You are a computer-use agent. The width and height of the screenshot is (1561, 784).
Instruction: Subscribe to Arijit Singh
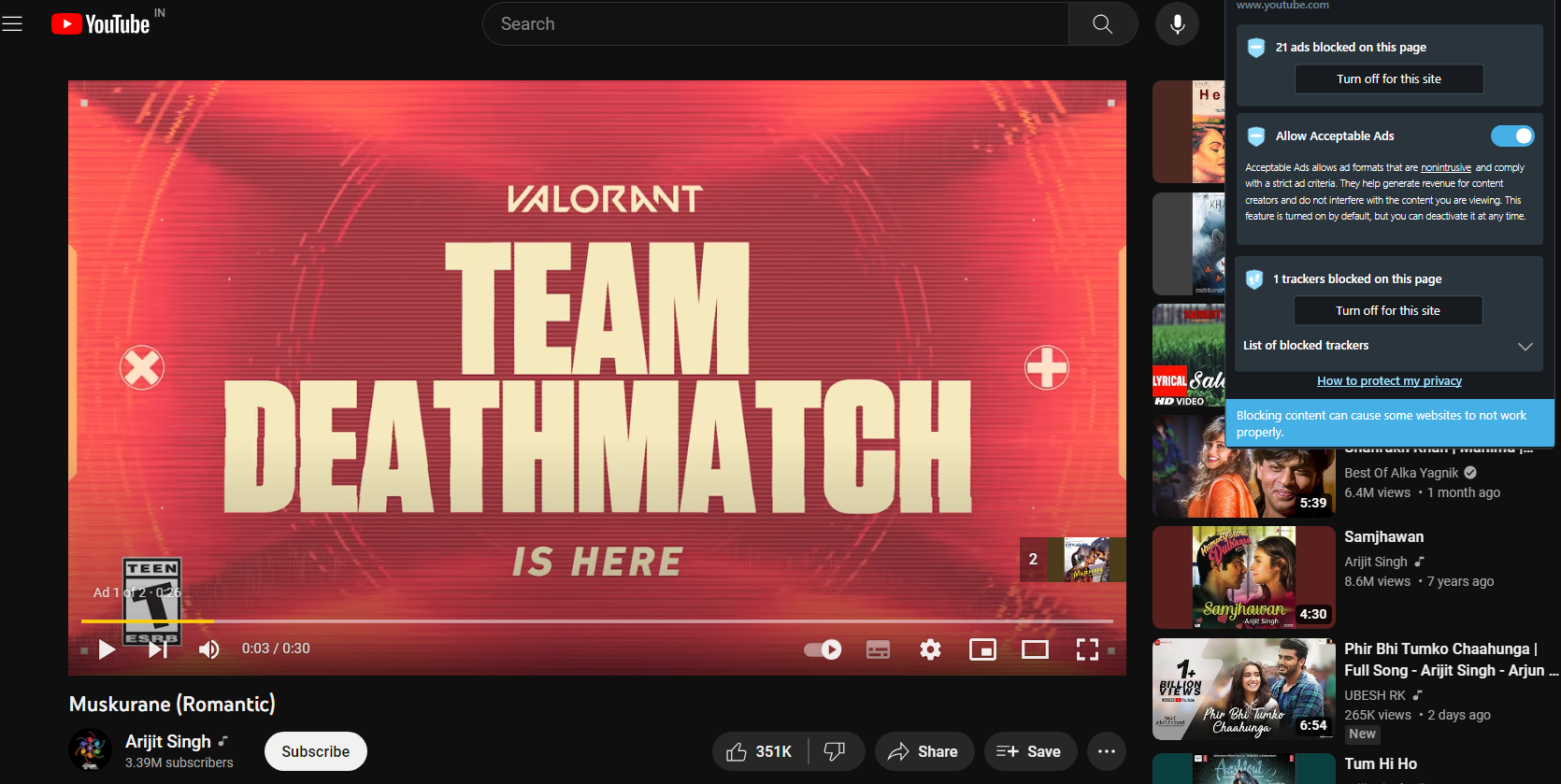(316, 751)
